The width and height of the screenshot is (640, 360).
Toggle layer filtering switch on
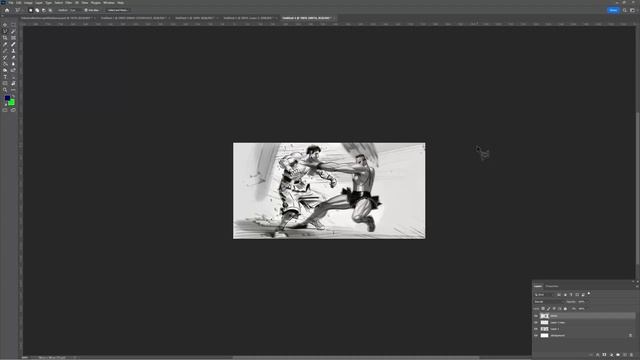589,293
